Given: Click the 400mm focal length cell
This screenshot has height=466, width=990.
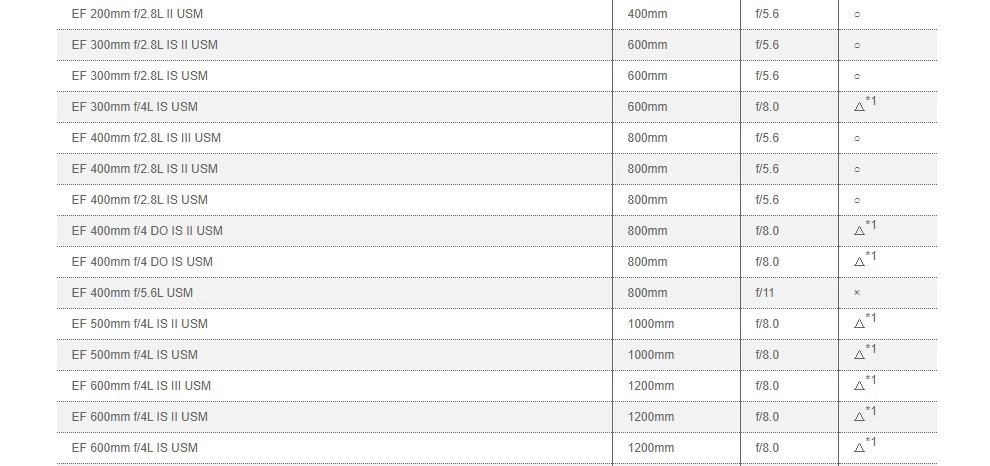Looking at the screenshot, I should [647, 14].
